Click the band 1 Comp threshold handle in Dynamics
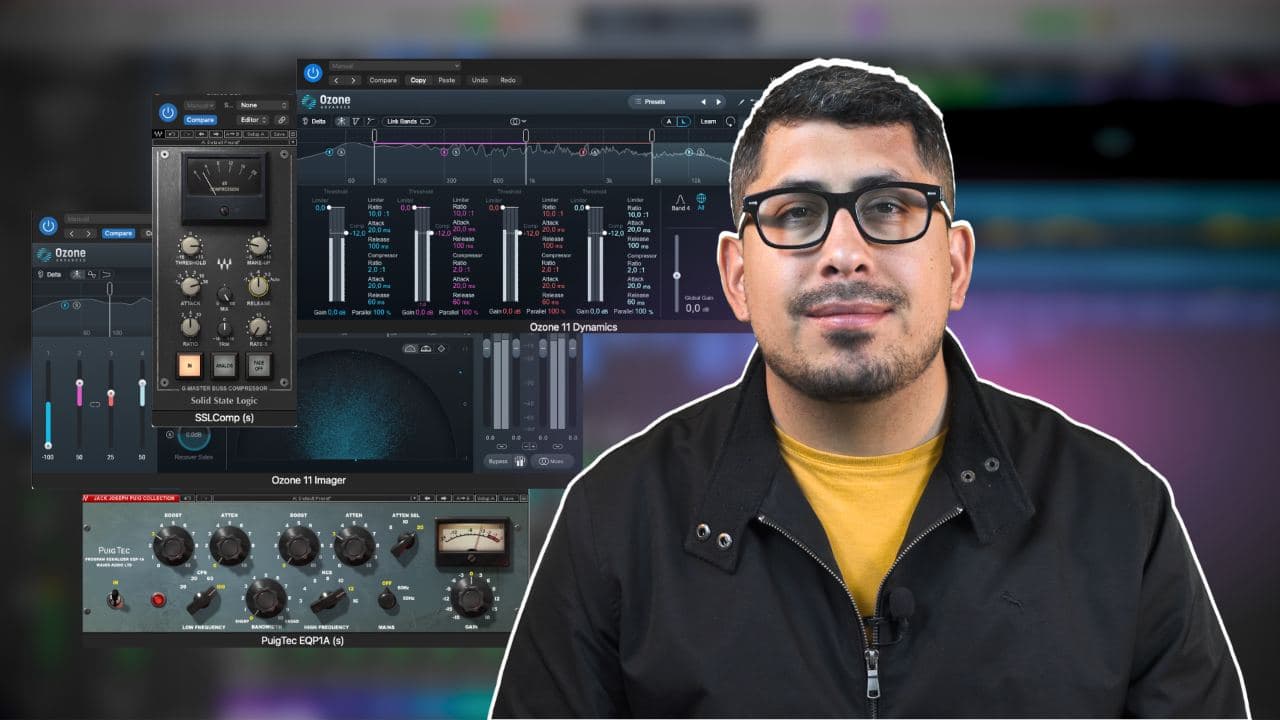 (346, 233)
